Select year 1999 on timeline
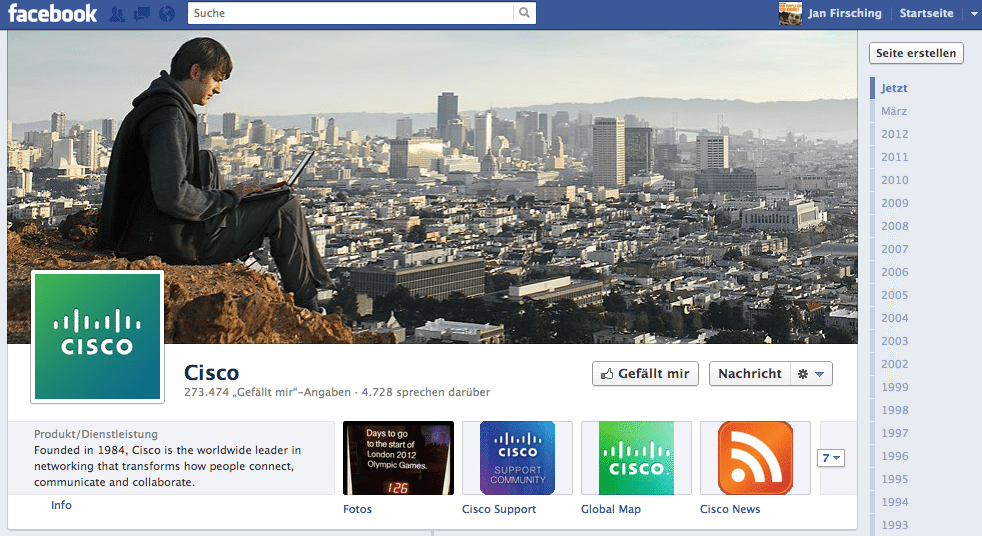Image resolution: width=982 pixels, height=536 pixels. pyautogui.click(x=894, y=388)
